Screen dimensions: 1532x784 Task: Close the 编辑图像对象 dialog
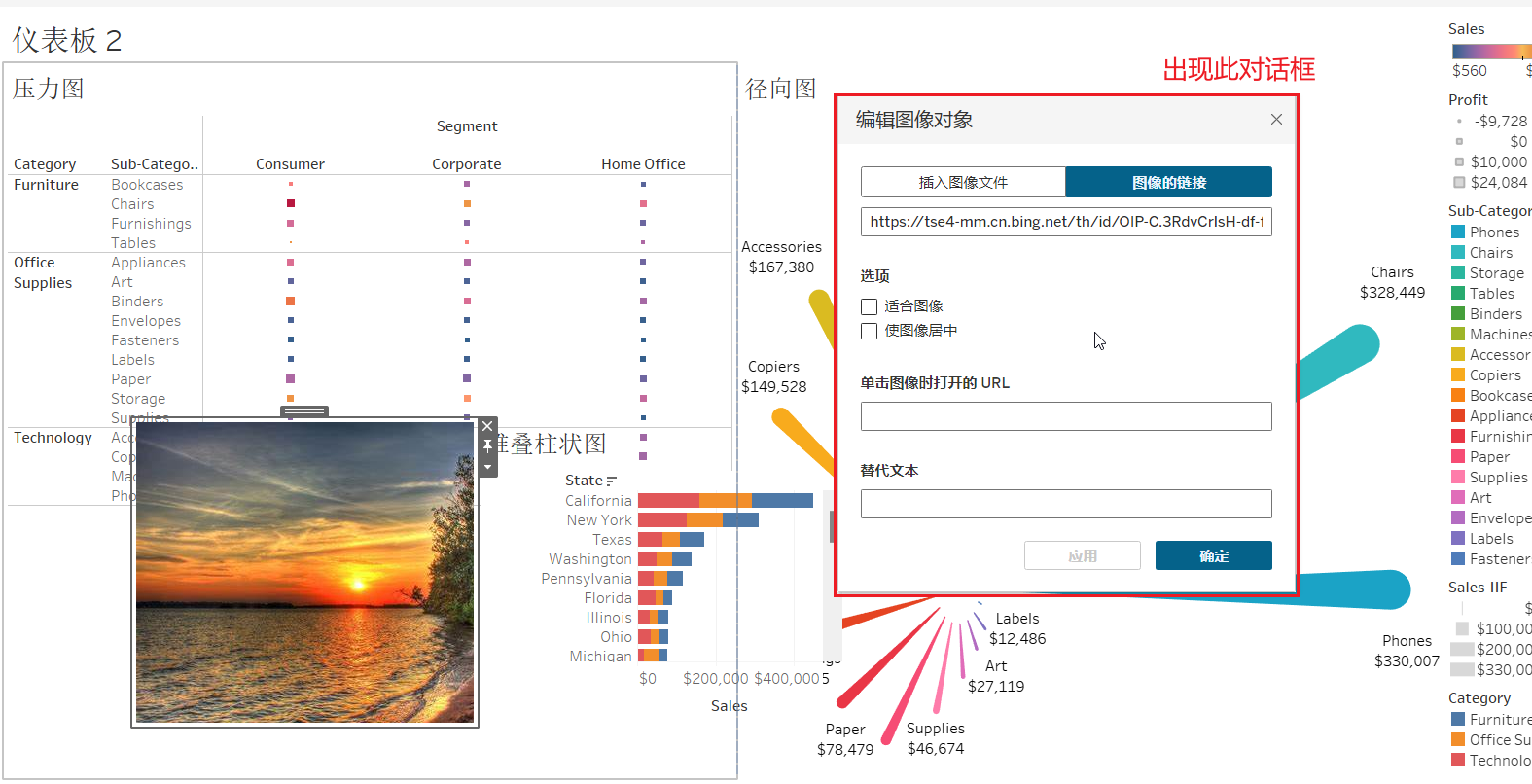(x=1276, y=119)
